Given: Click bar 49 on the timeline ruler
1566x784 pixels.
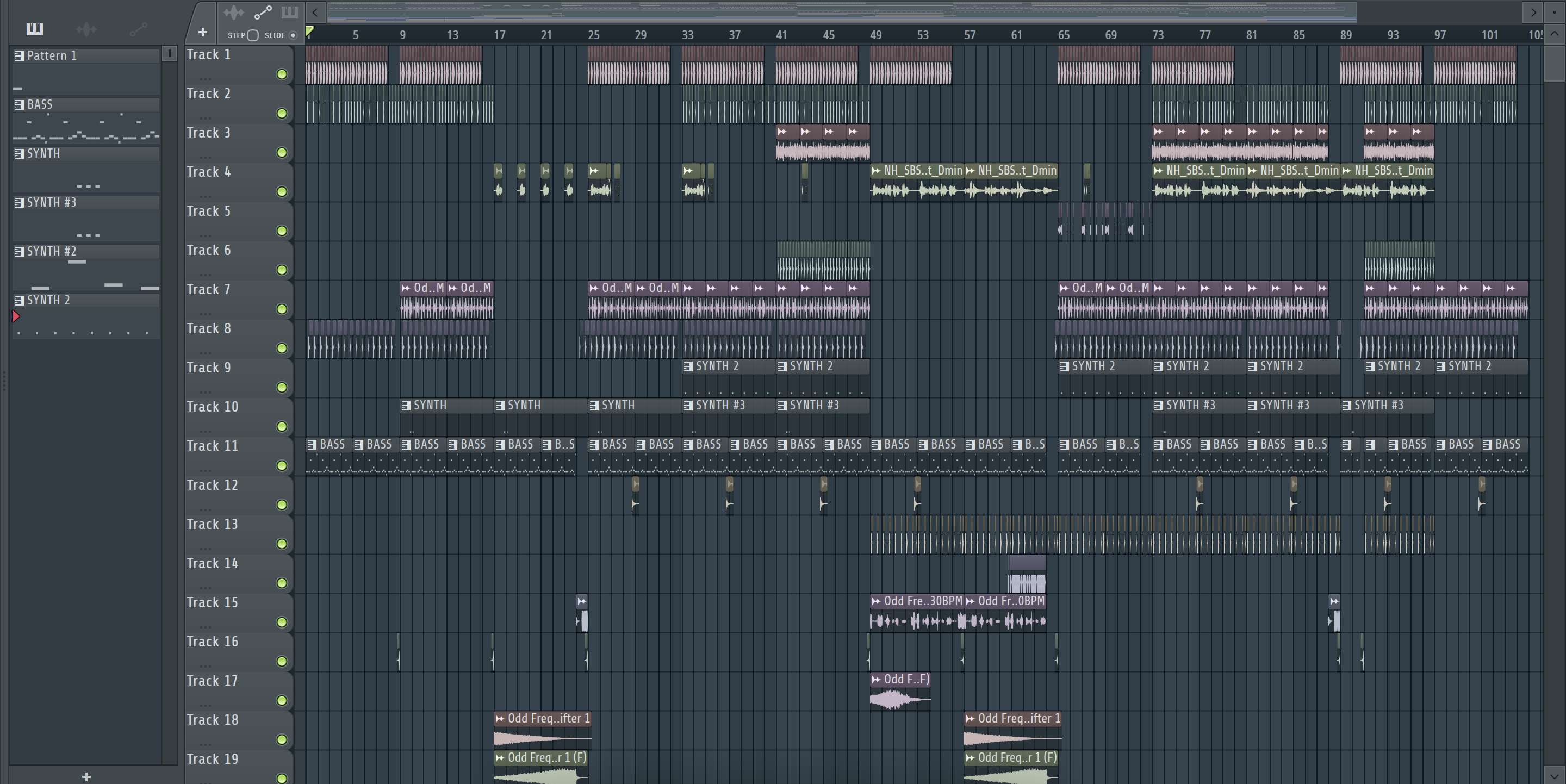Looking at the screenshot, I should (x=875, y=35).
